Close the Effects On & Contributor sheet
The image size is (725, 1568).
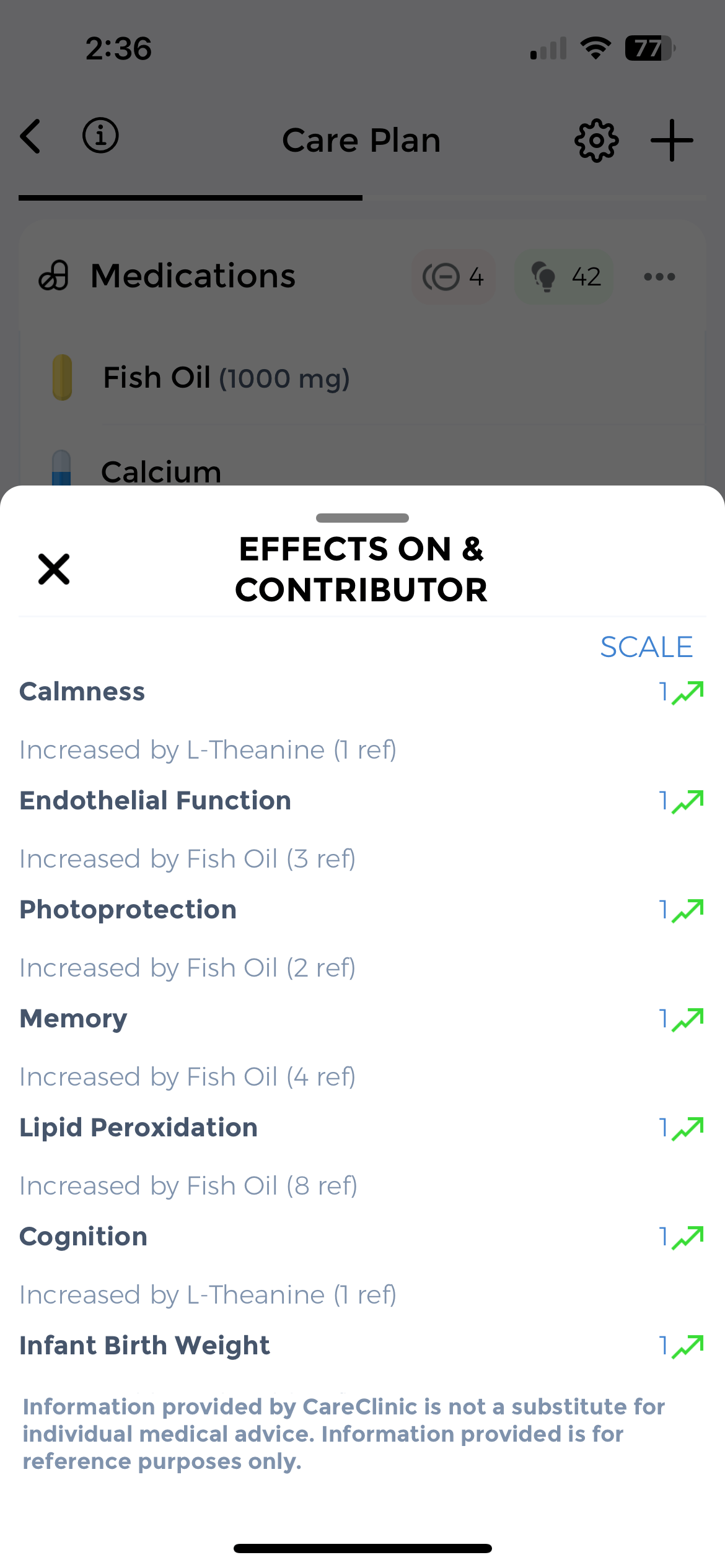53,568
